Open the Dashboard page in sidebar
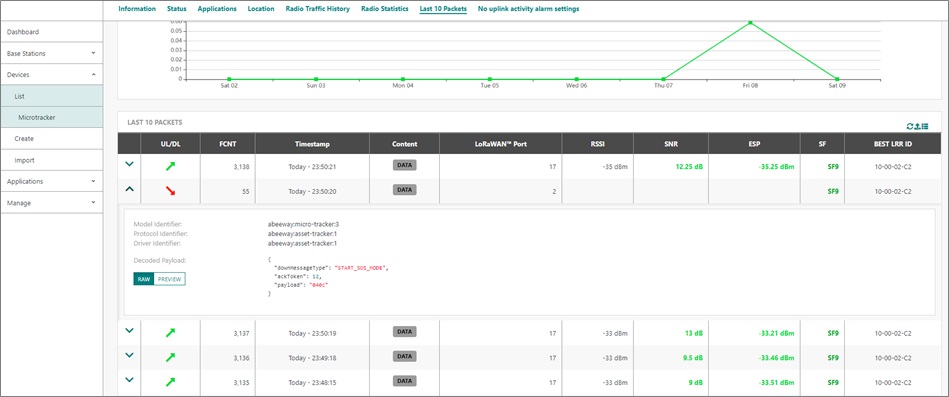 click(x=51, y=31)
